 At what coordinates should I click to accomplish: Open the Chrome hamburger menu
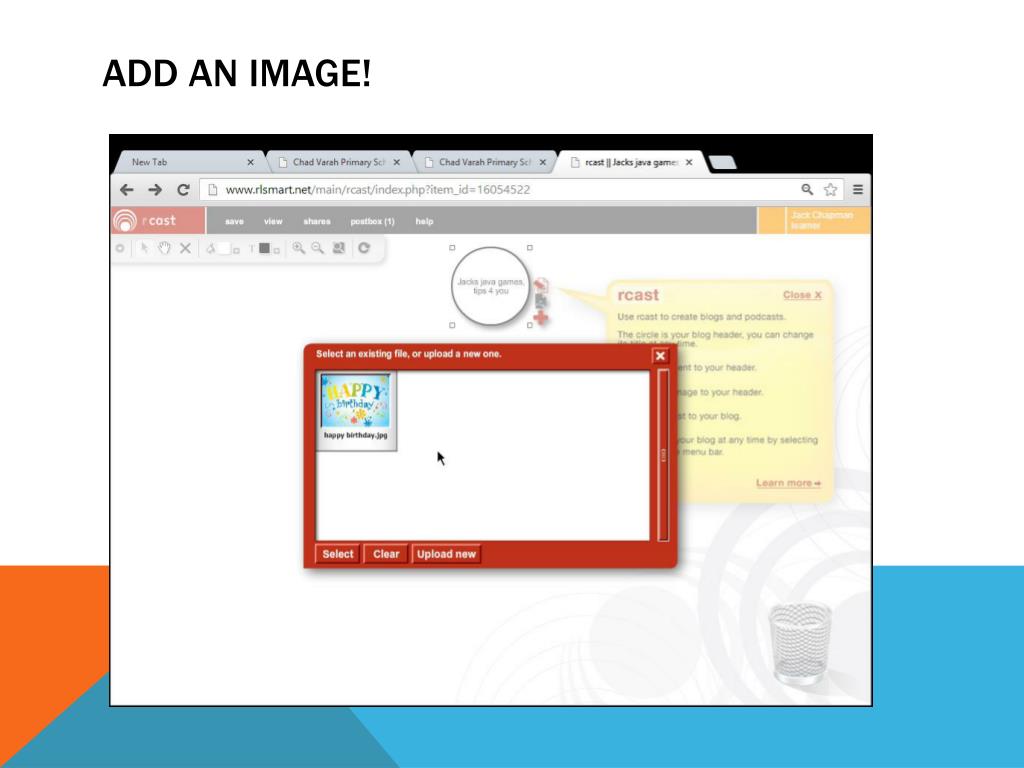[x=858, y=189]
